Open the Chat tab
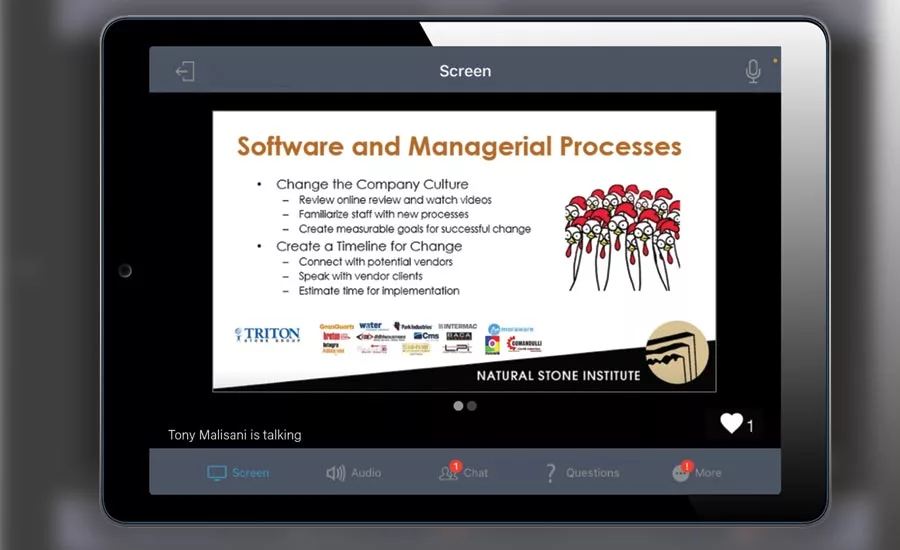This screenshot has width=900, height=550. pyautogui.click(x=464, y=472)
